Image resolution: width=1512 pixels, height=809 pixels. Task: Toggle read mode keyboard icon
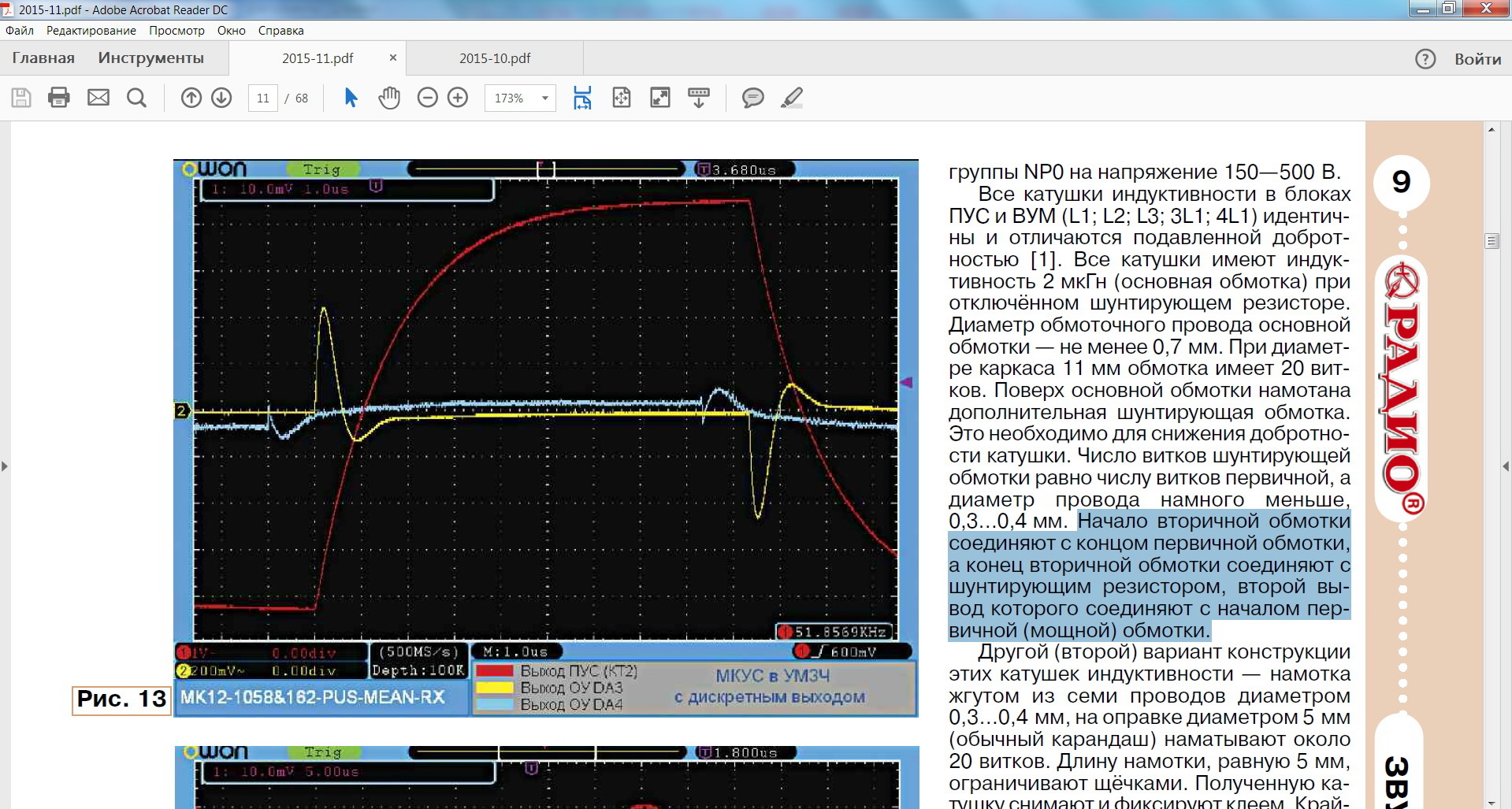click(699, 98)
